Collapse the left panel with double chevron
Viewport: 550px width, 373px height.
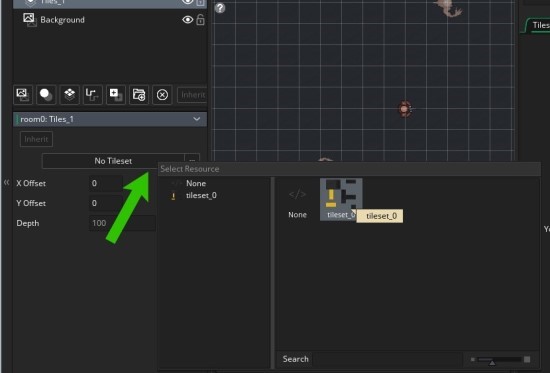coord(6,182)
